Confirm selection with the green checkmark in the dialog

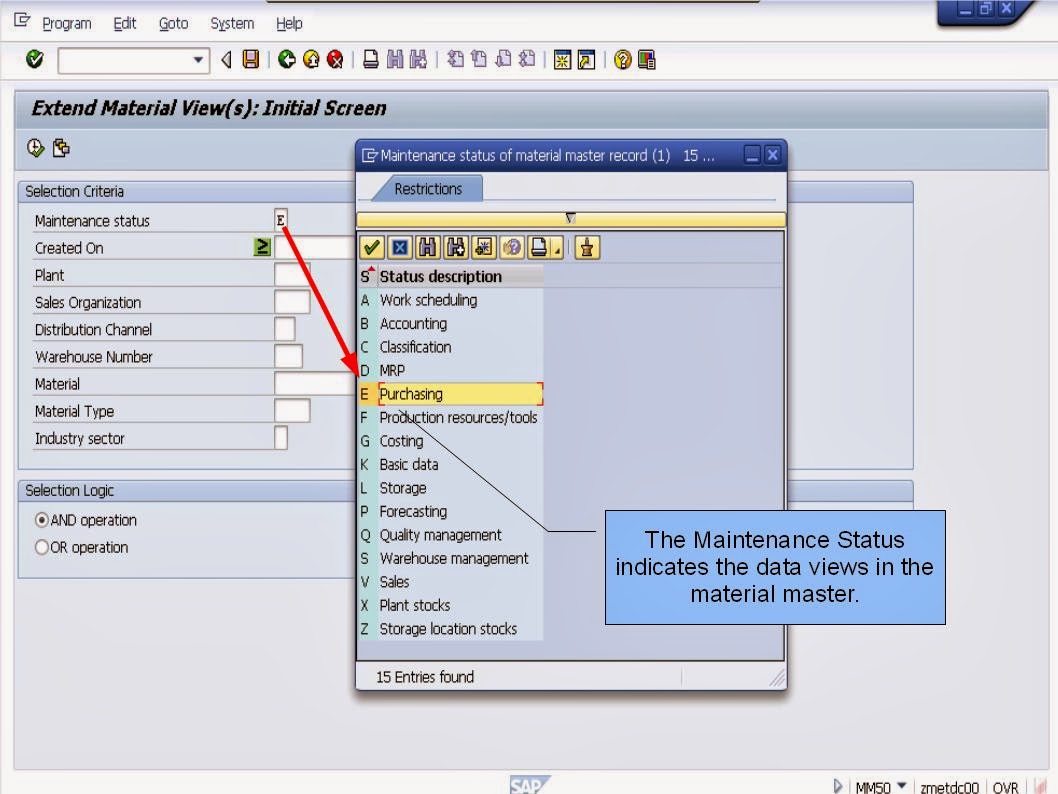[370, 247]
